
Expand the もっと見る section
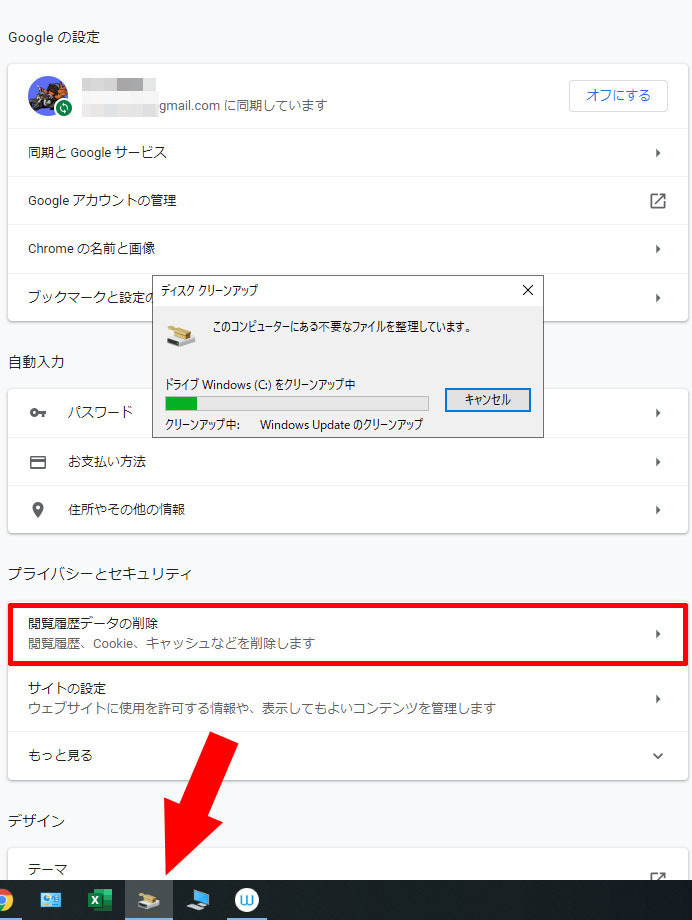(347, 756)
